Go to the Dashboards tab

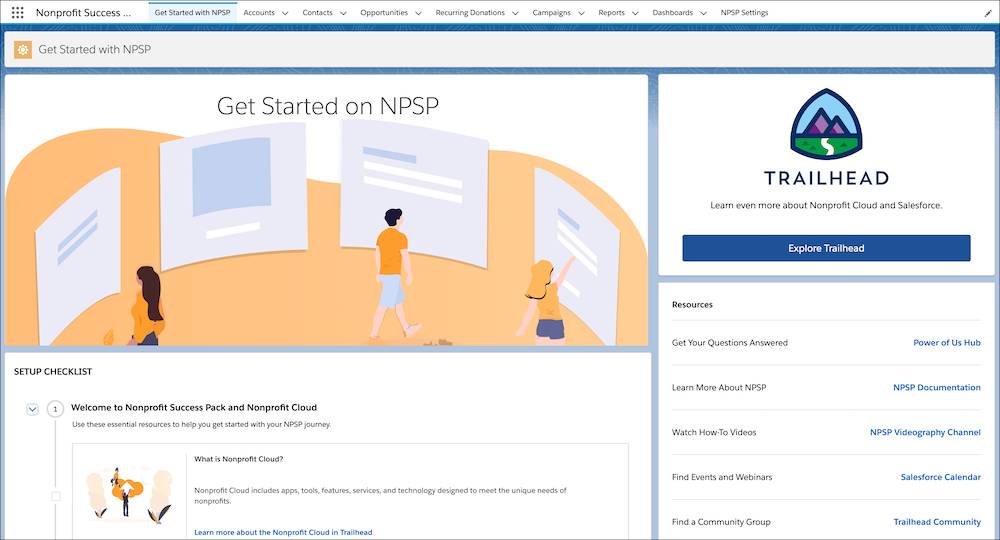[673, 12]
